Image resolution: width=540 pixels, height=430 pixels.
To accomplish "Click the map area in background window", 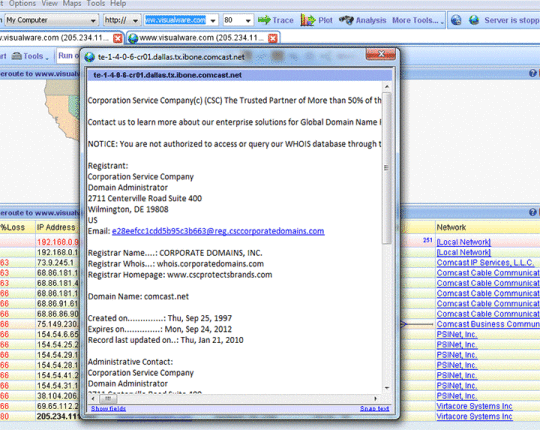I will (62, 110).
